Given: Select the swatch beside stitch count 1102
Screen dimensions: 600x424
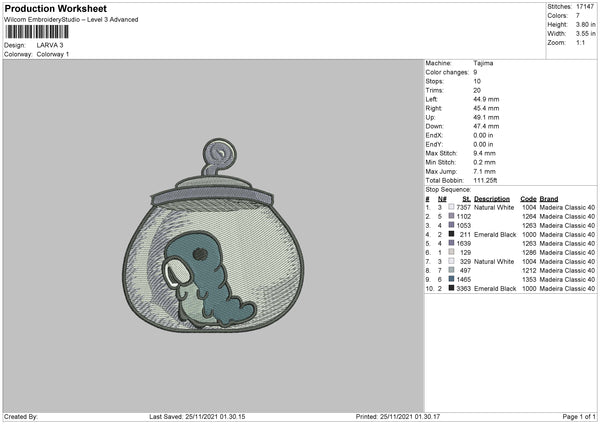Looking at the screenshot, I should [451, 216].
